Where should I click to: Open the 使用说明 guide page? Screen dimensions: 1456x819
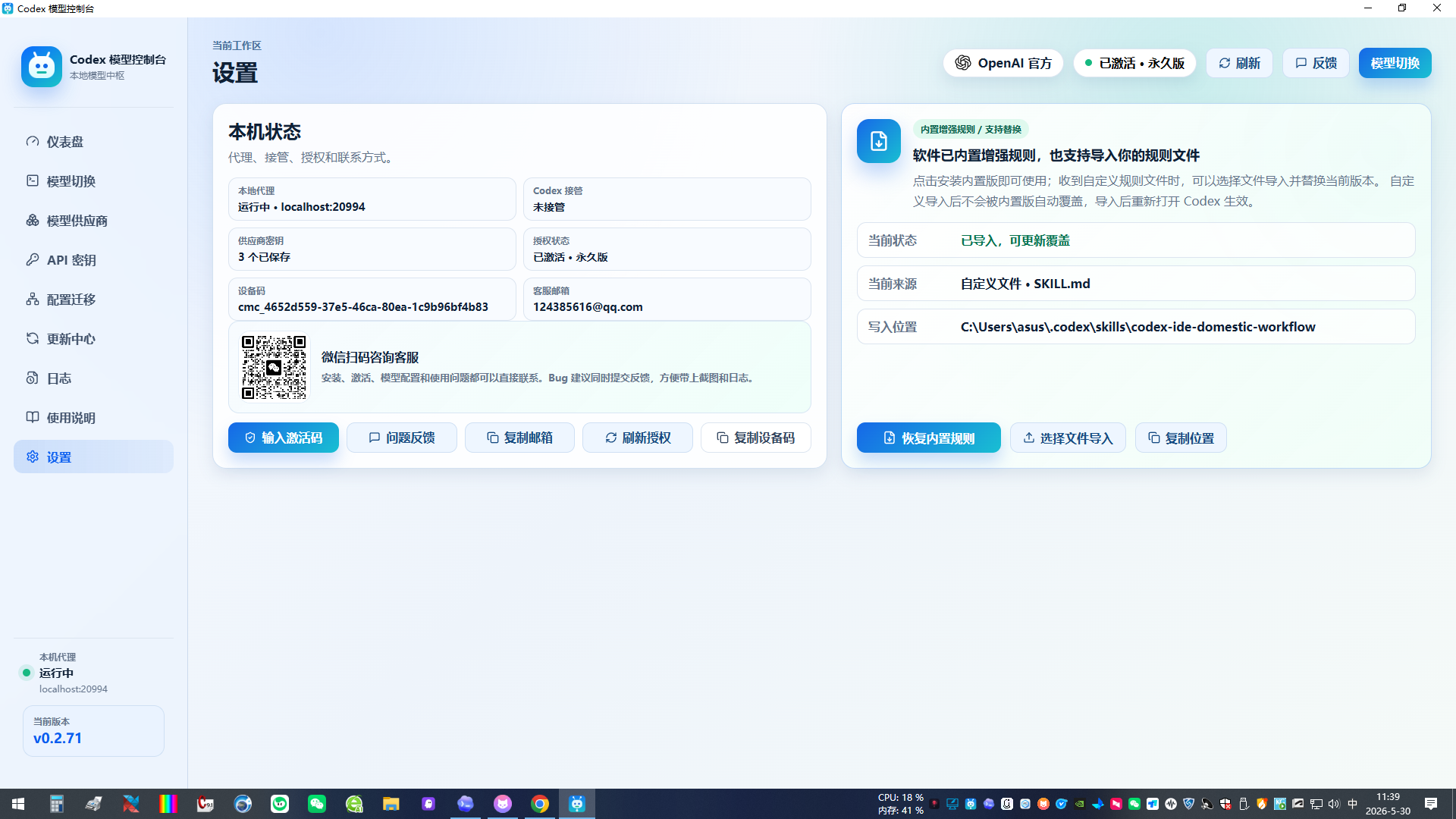tap(93, 418)
